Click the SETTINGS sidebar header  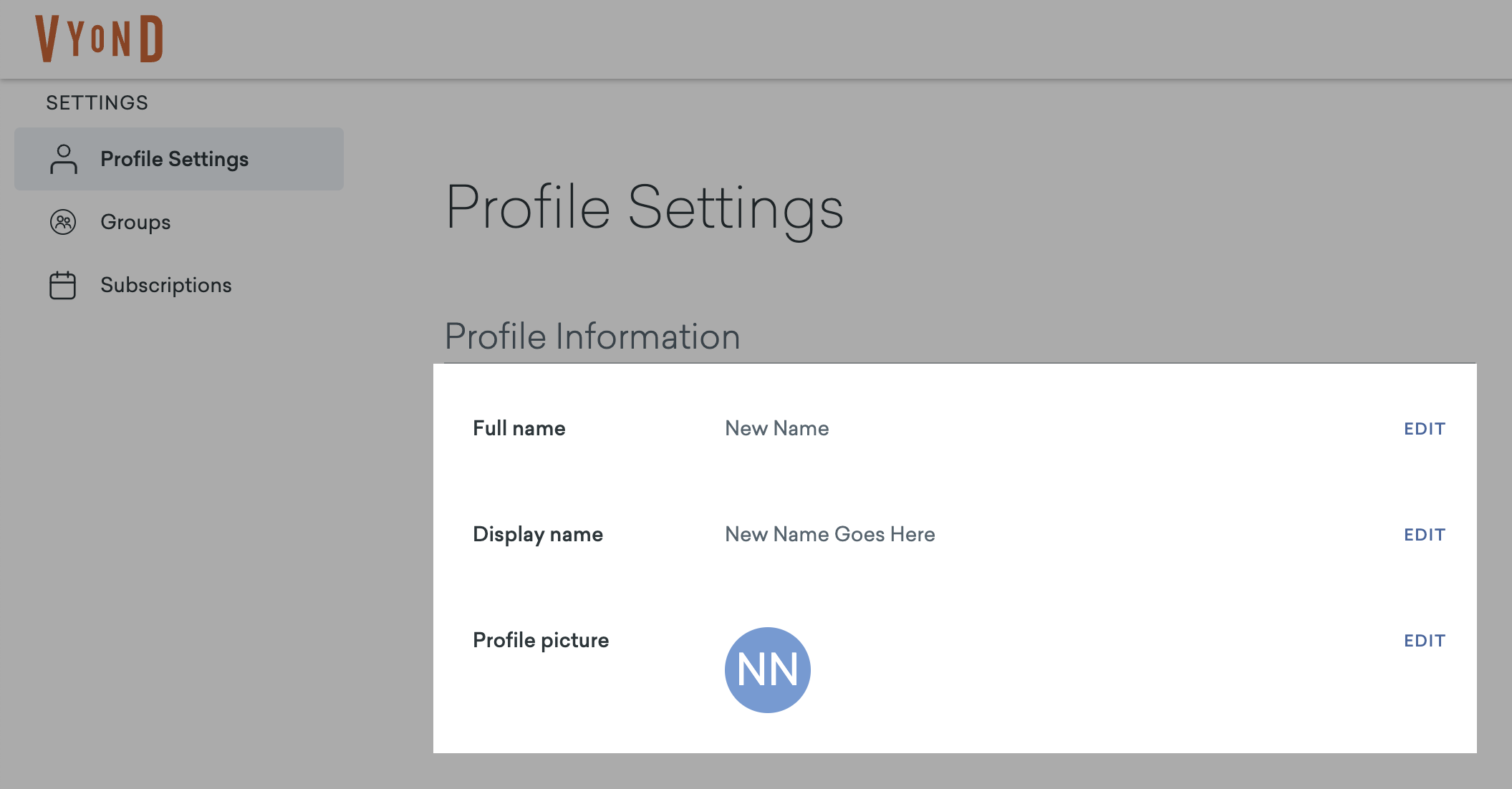(x=97, y=102)
